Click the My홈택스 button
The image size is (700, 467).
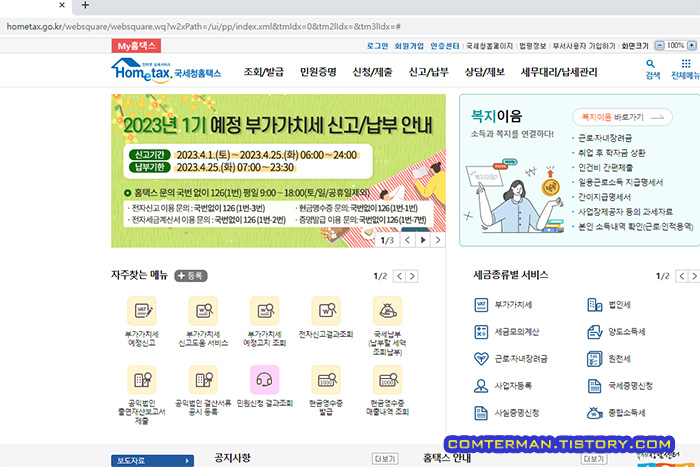[136, 46]
